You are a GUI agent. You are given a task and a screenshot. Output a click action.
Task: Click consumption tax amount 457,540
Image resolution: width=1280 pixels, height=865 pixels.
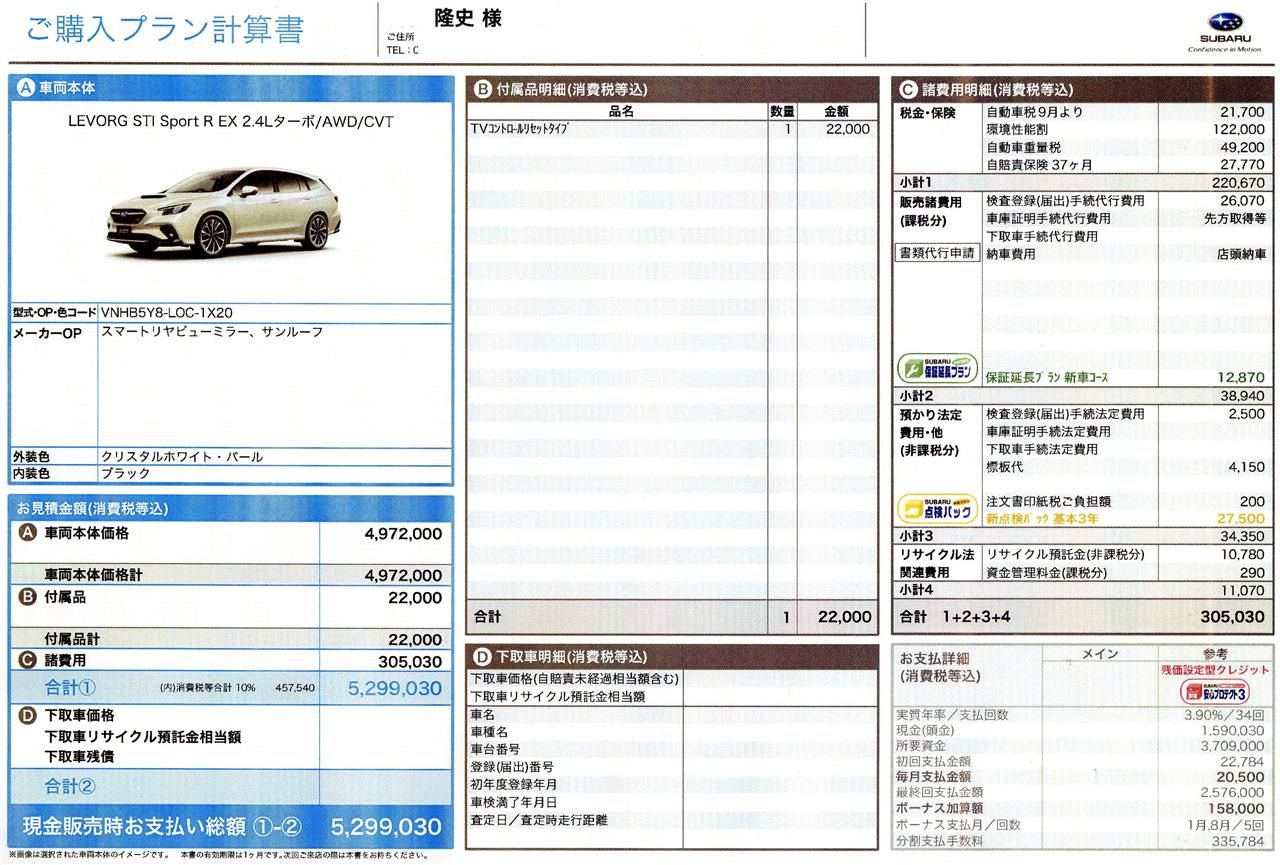293,688
